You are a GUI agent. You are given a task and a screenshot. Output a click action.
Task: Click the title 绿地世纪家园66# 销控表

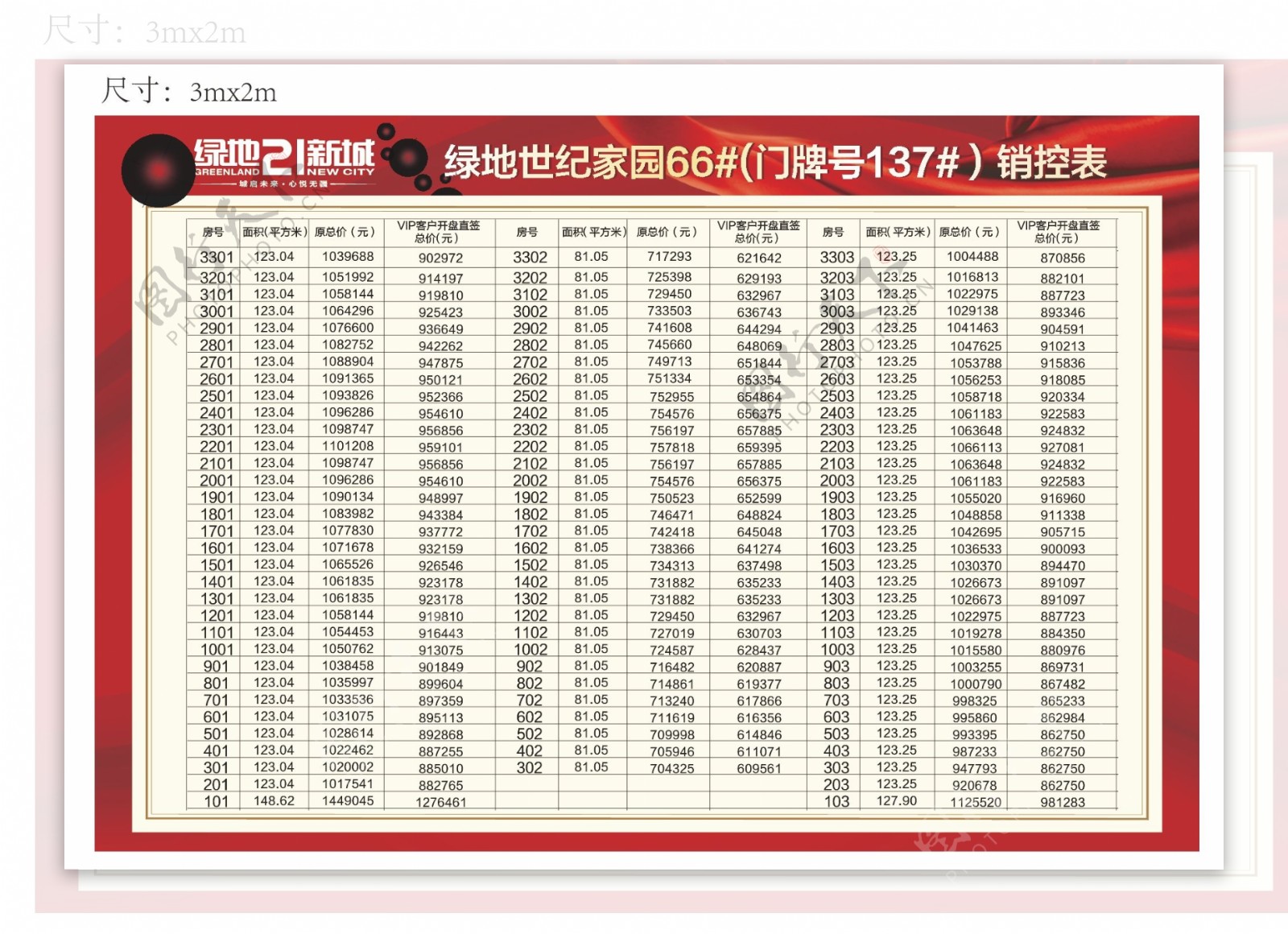pos(775,162)
